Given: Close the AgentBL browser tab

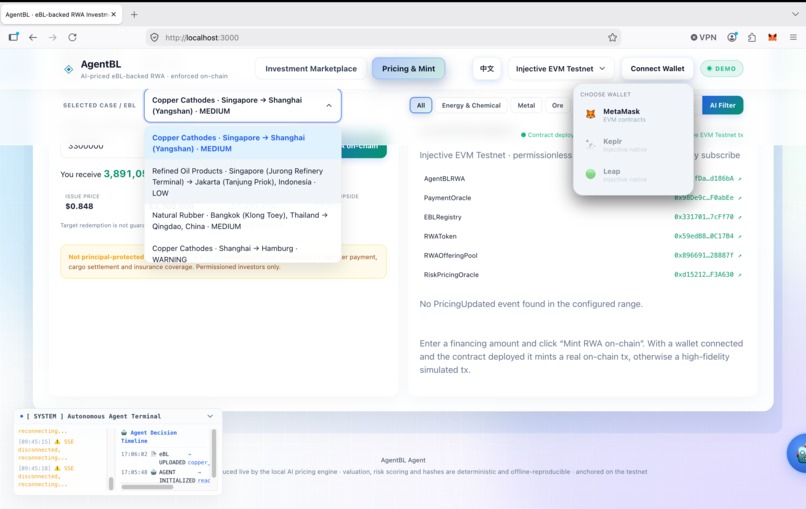Looking at the screenshot, I should 114,14.
